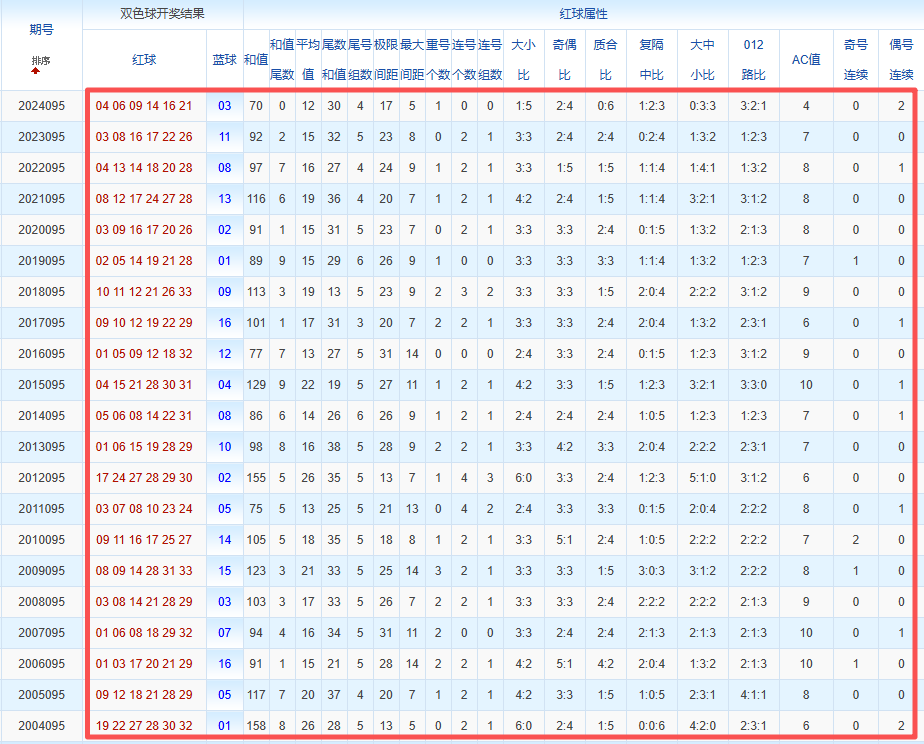Click the 012路比 column header
The height and width of the screenshot is (744, 924).
click(754, 60)
